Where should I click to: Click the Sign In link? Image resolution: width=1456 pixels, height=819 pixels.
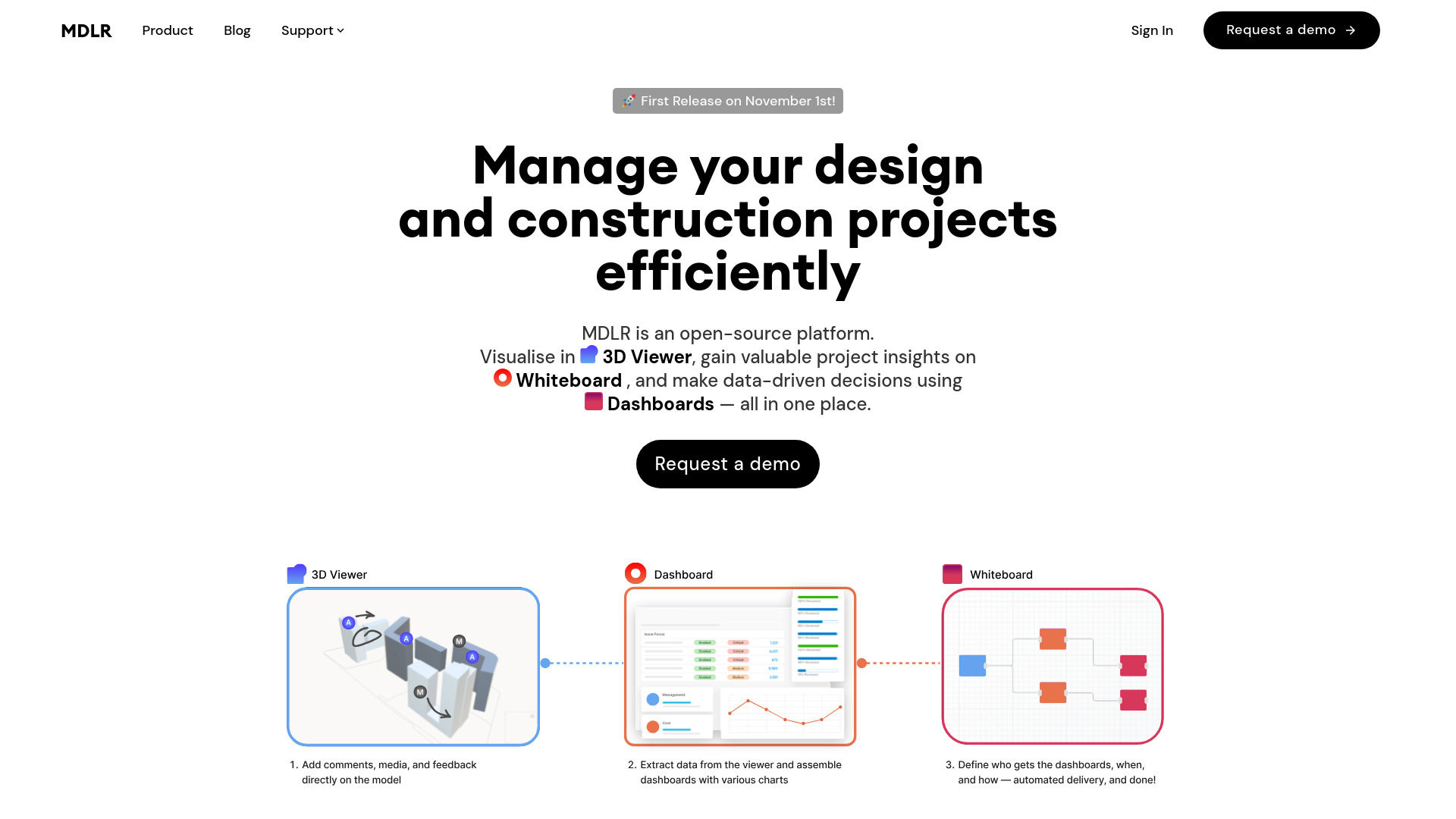1152,30
